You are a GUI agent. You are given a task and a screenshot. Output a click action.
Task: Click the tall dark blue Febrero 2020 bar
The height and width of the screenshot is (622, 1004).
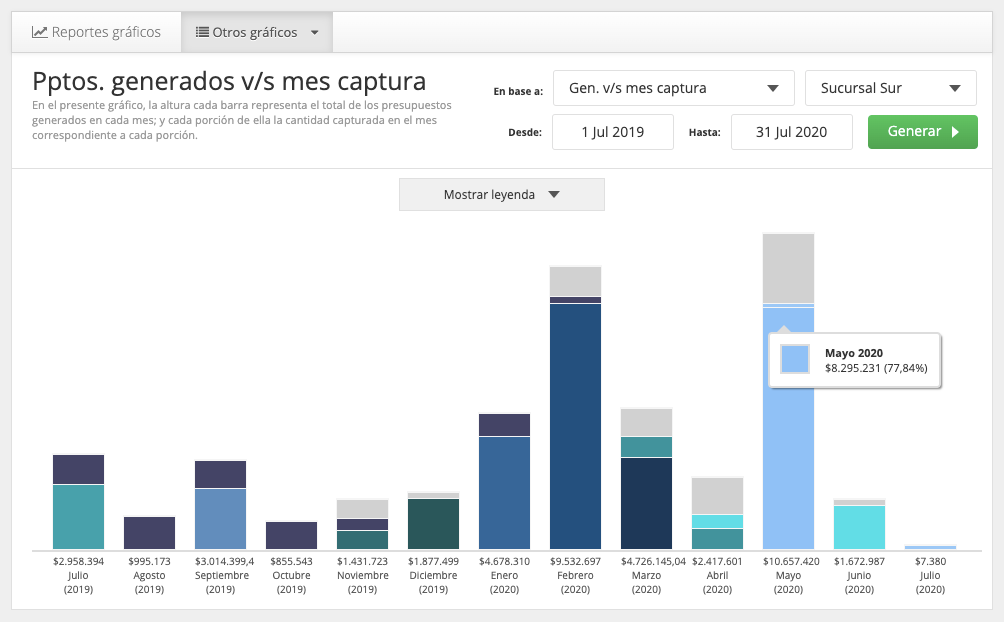coord(575,426)
